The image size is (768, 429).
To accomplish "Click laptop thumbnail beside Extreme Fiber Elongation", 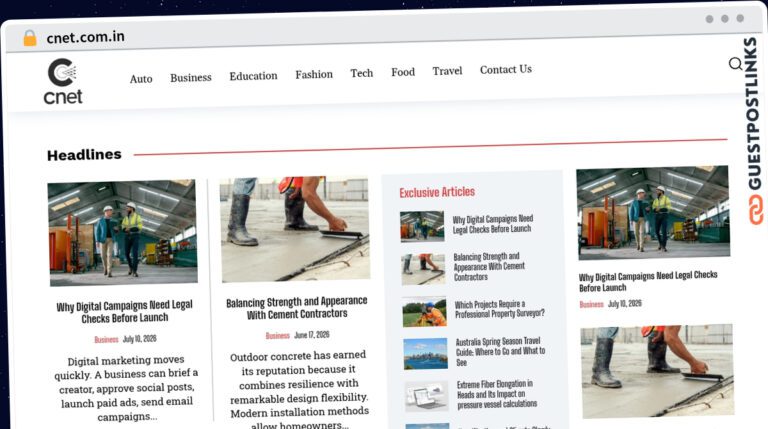I will coord(427,396).
